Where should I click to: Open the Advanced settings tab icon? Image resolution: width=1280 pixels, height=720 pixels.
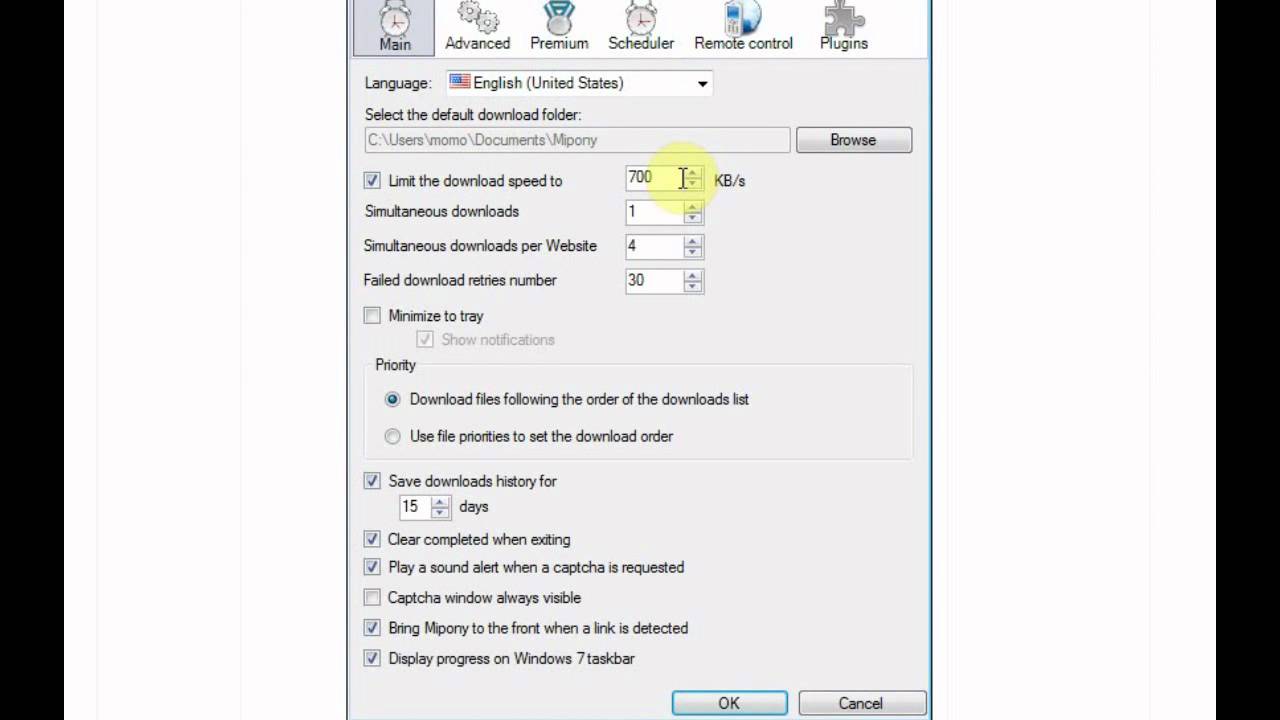477,18
